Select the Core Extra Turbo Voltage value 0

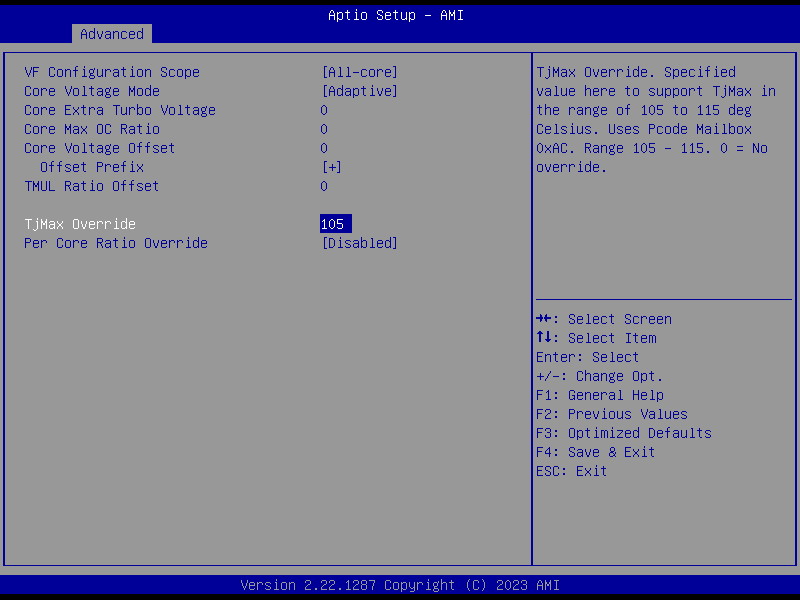[324, 110]
